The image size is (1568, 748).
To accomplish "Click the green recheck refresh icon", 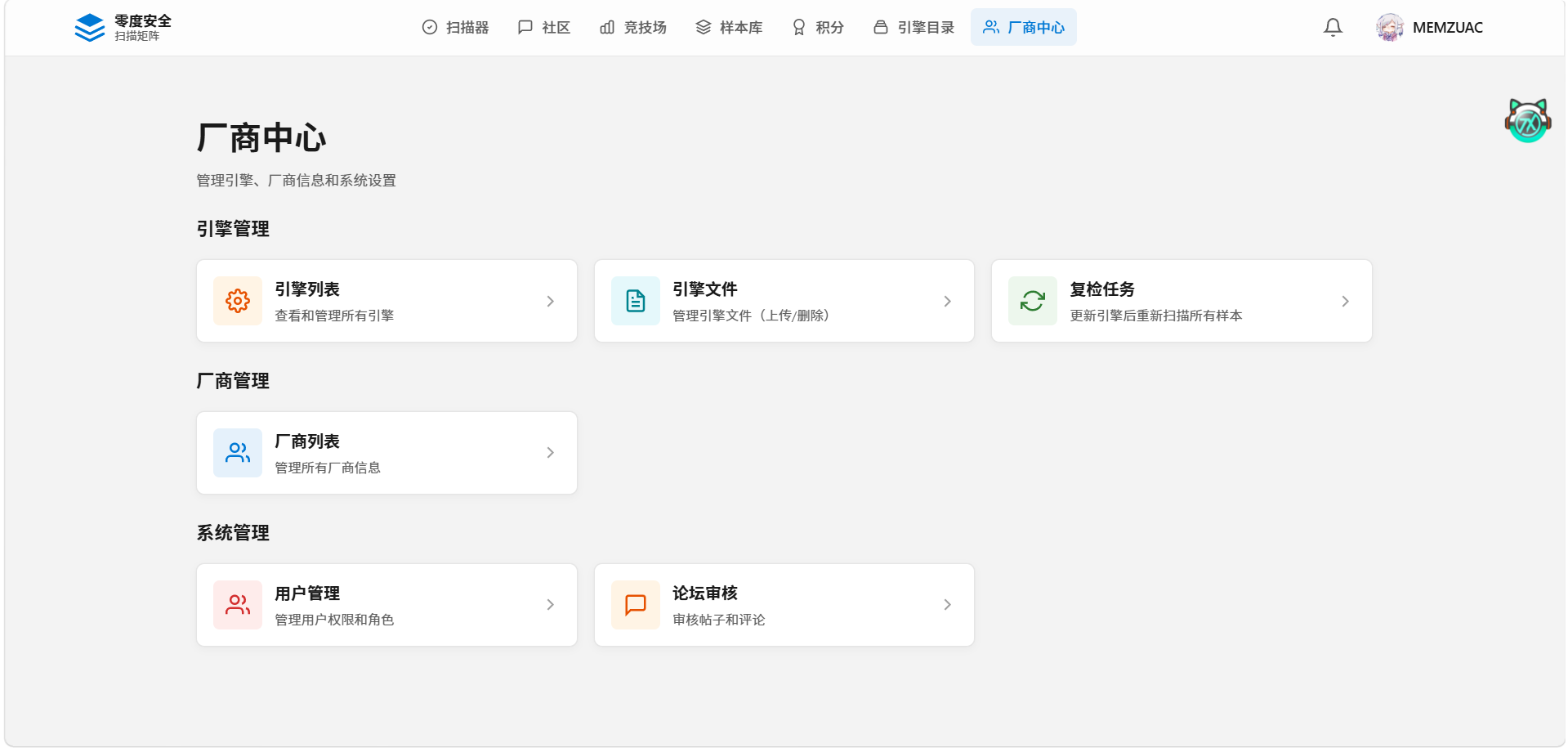I will [1032, 301].
